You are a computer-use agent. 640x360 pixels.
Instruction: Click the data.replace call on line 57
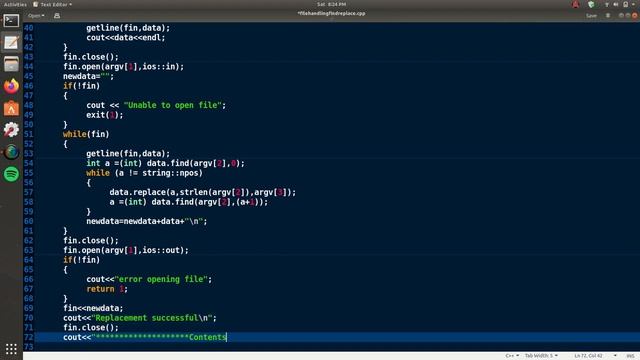pos(202,192)
